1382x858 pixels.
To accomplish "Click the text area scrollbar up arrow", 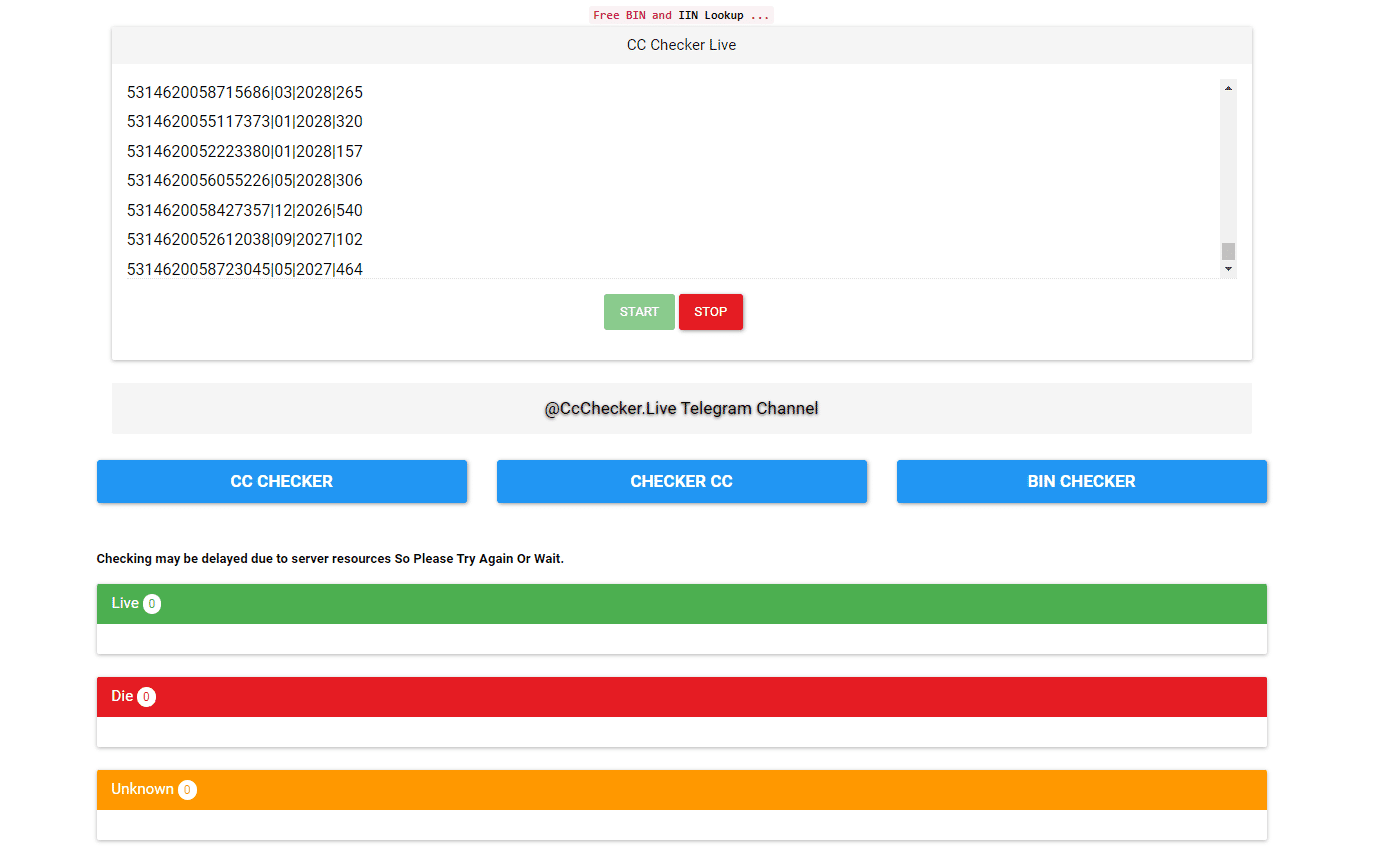I will point(1228,88).
